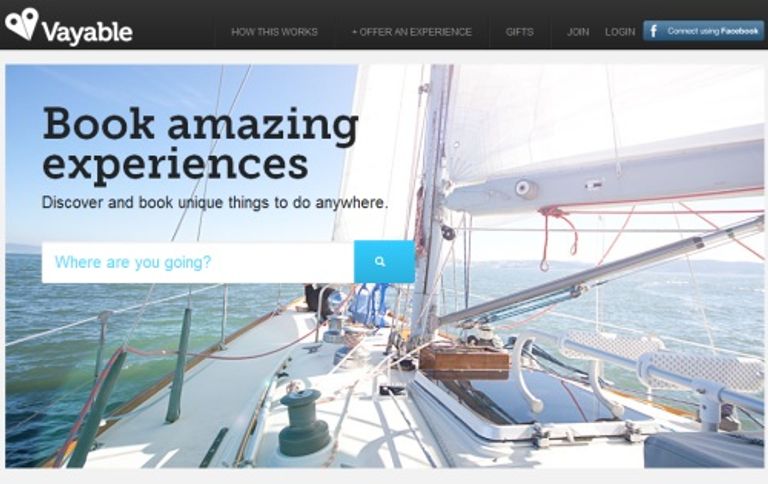This screenshot has width=768, height=484.
Task: Click the Facebook f icon
Action: pyautogui.click(x=653, y=31)
